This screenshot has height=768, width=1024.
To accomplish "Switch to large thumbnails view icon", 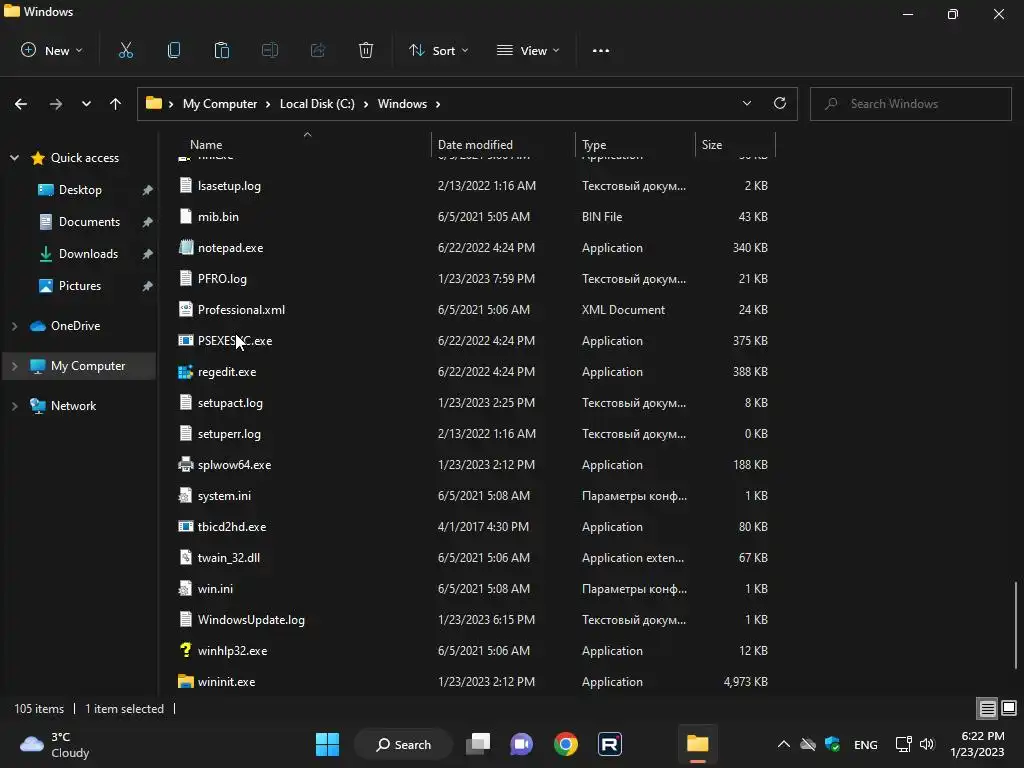I will tap(1009, 708).
